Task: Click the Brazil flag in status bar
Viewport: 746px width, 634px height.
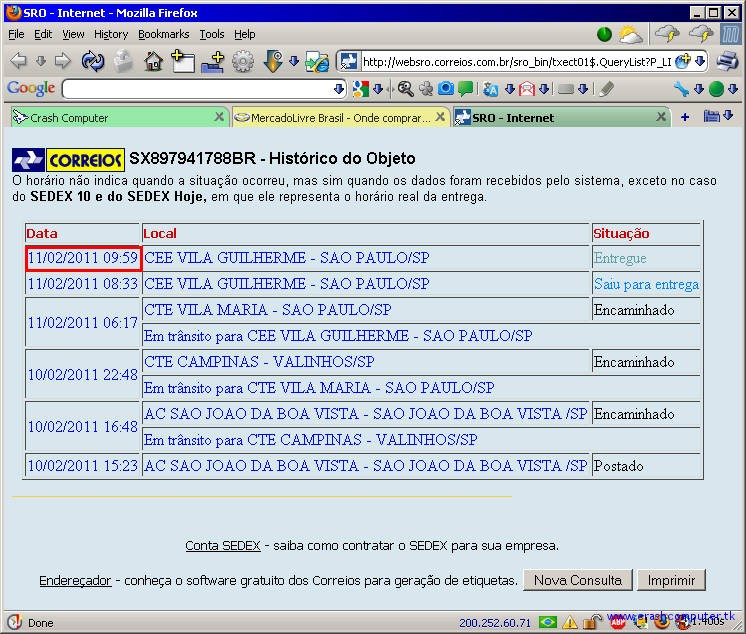Action: click(x=548, y=622)
